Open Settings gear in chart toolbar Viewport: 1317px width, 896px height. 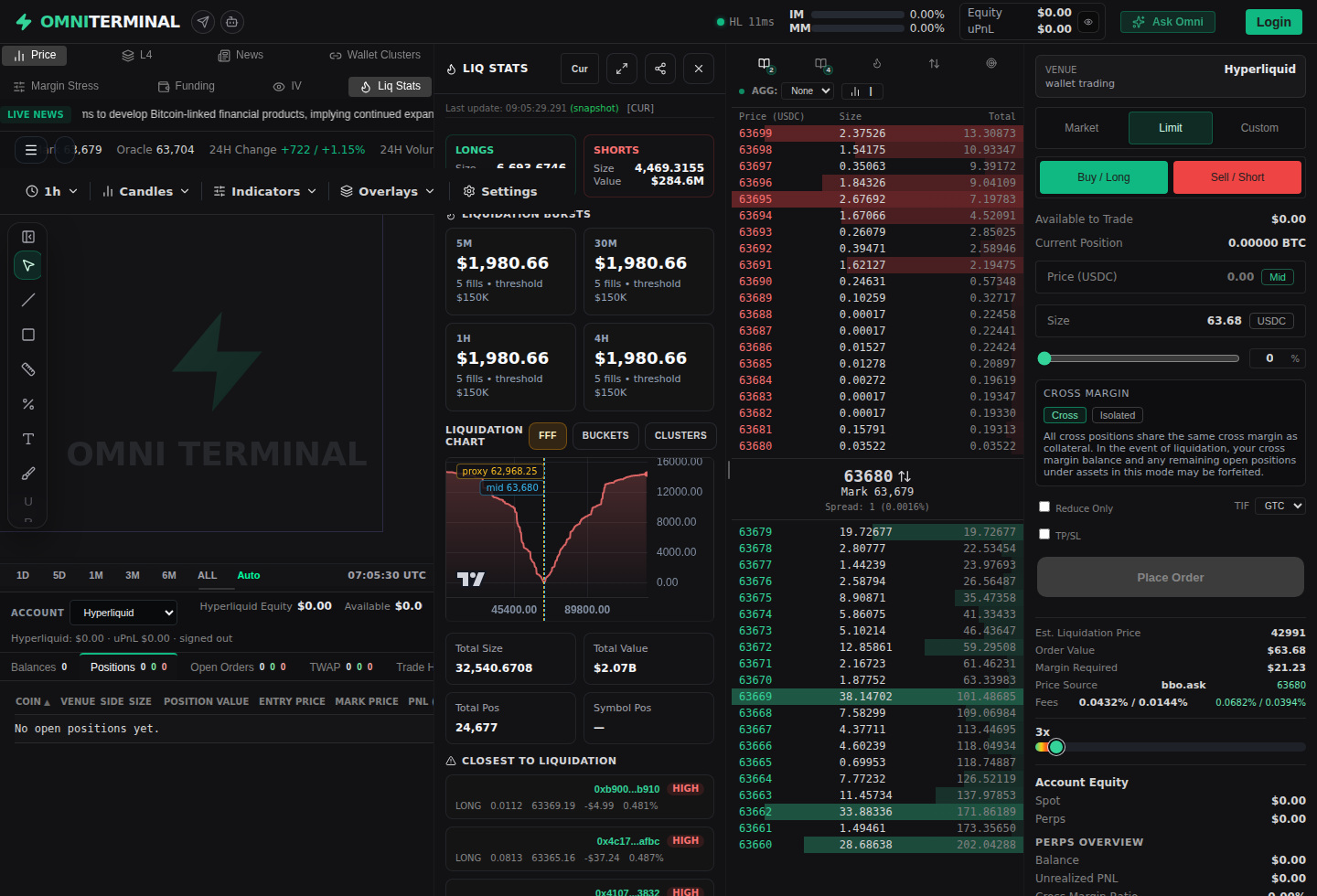(x=500, y=192)
